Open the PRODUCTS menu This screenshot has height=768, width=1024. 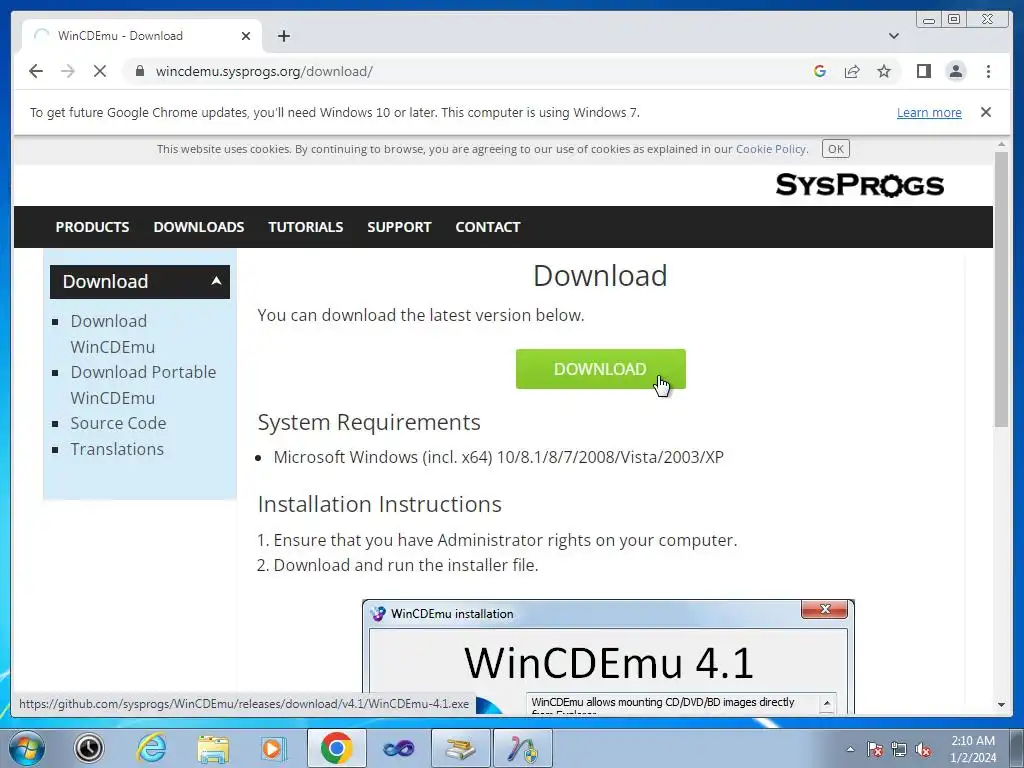[x=92, y=227]
